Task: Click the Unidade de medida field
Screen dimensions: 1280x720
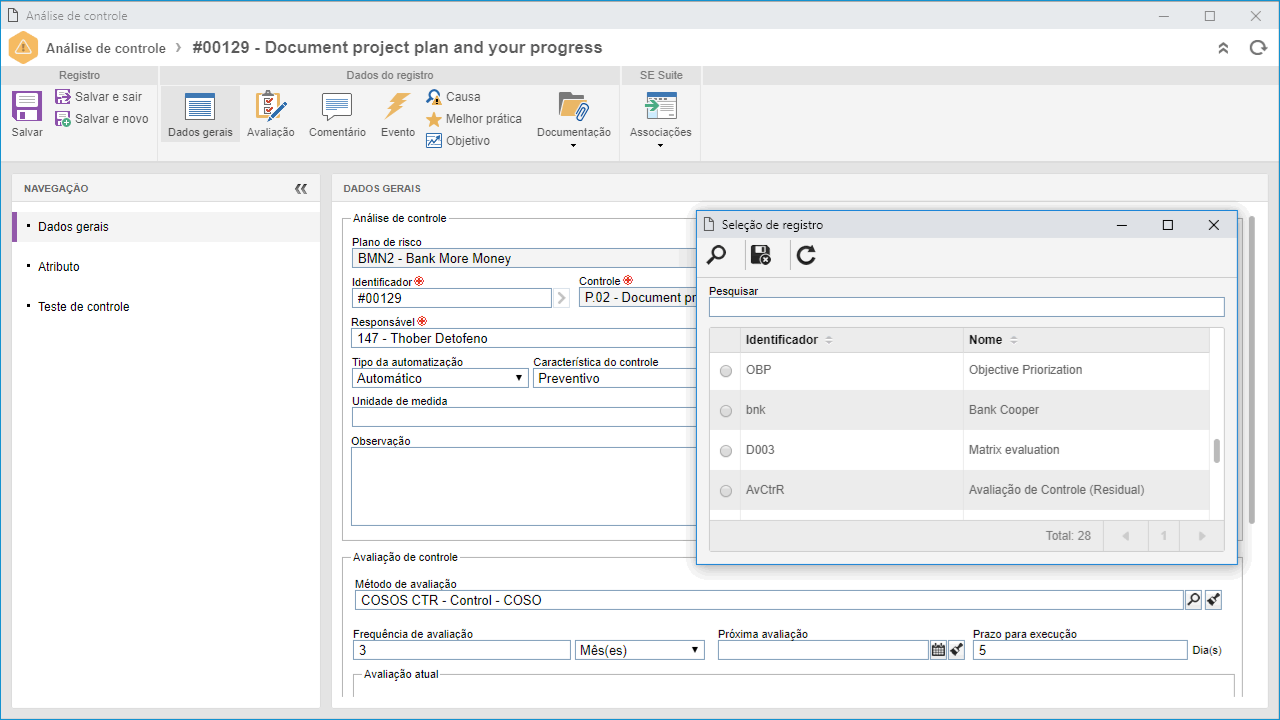Action: 524,417
